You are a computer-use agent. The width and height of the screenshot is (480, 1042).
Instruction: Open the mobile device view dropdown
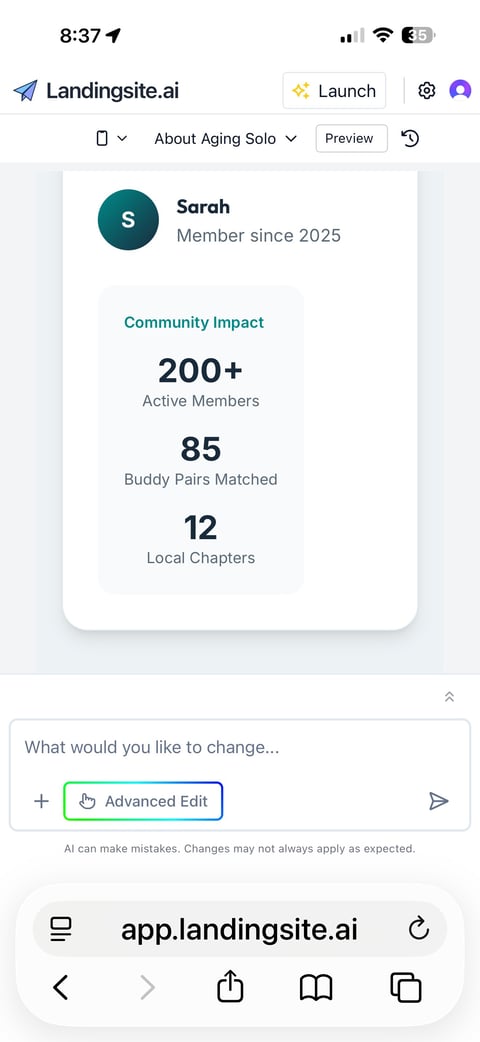111,138
